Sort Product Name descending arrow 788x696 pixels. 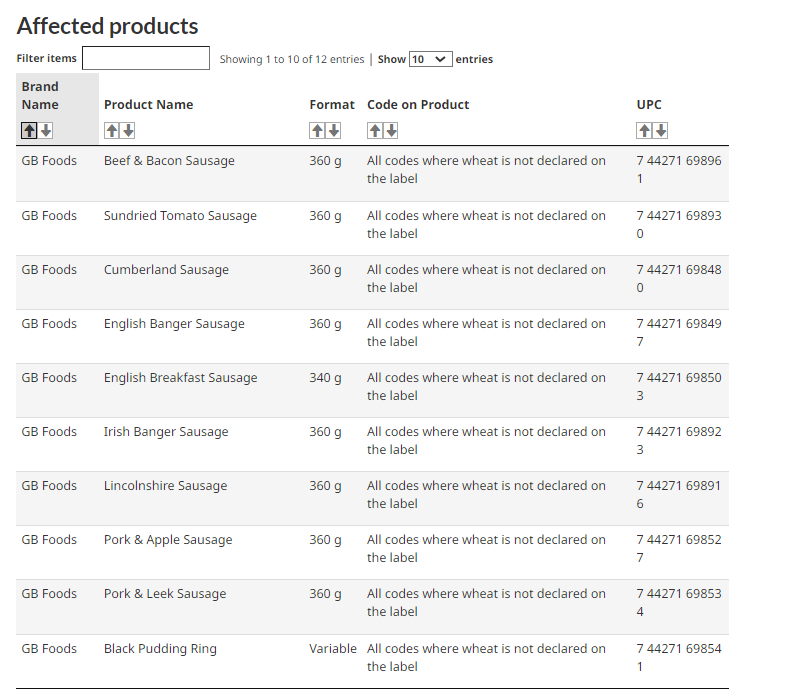(128, 130)
